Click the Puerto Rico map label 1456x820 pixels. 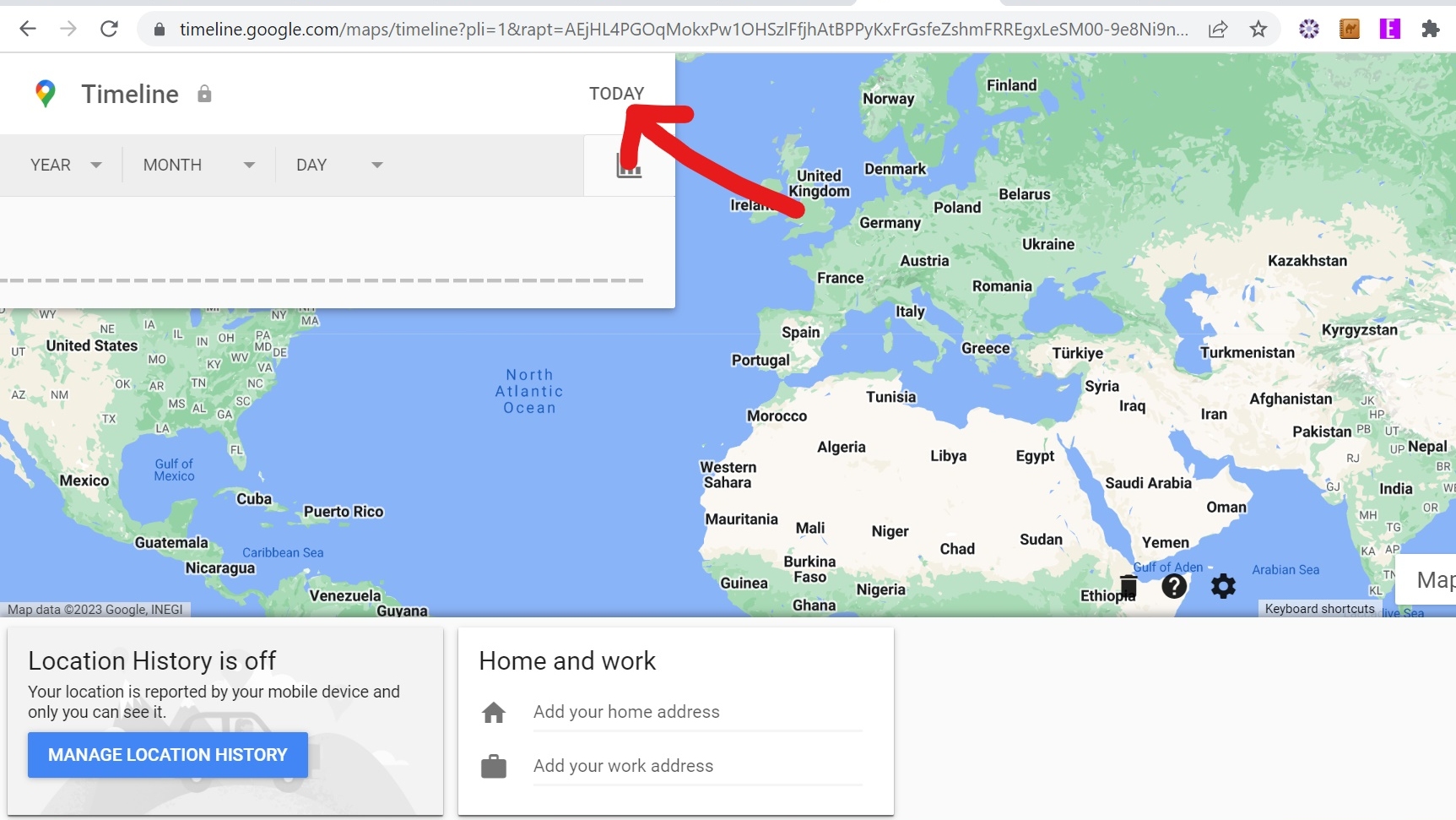pos(344,512)
